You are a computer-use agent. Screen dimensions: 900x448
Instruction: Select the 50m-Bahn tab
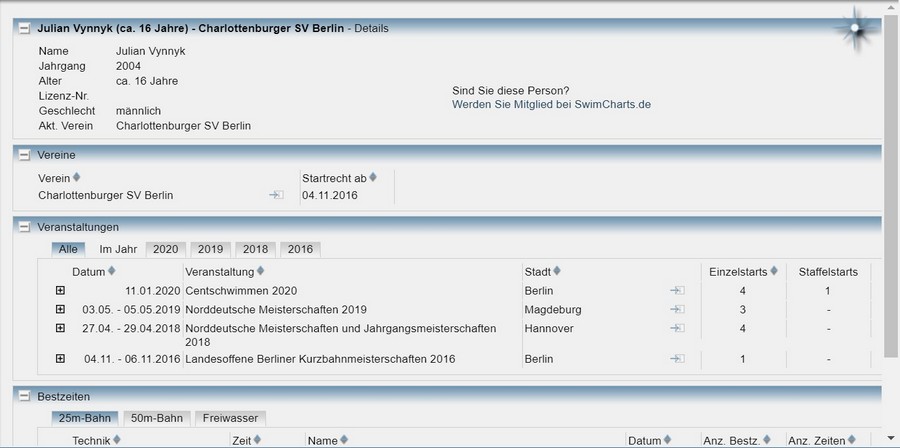(x=156, y=418)
